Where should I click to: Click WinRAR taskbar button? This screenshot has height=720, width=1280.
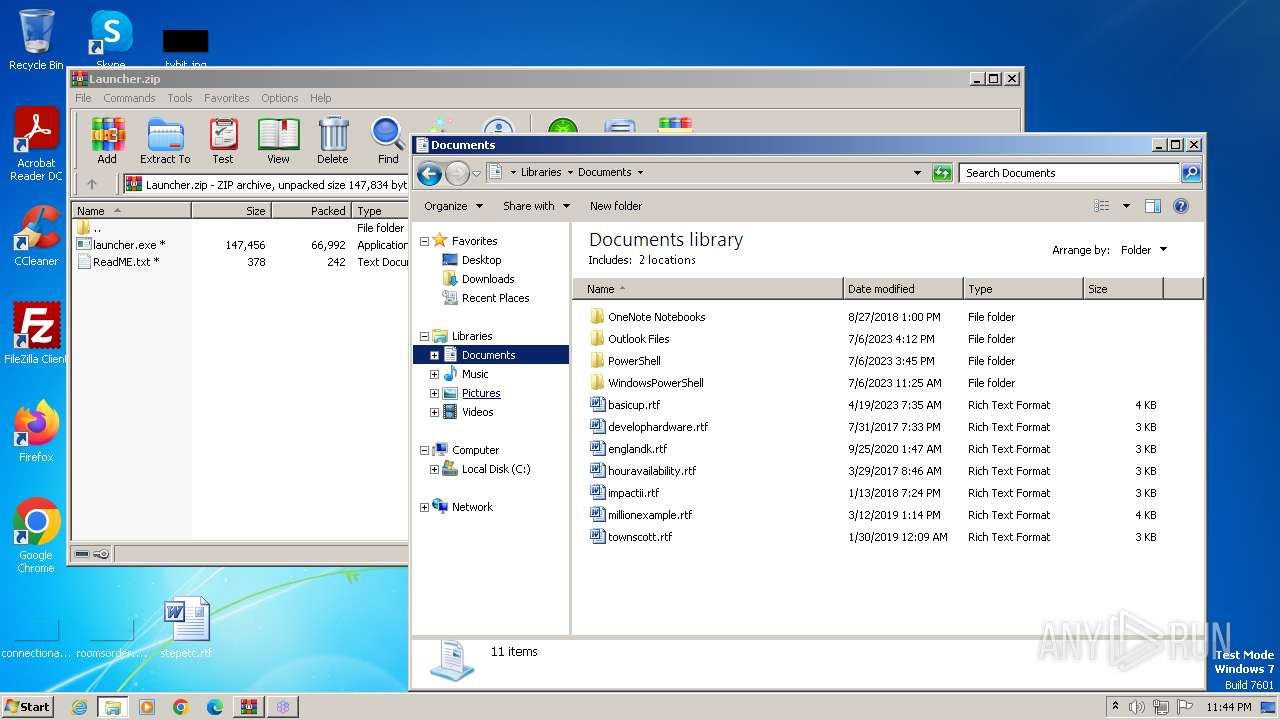coord(249,707)
